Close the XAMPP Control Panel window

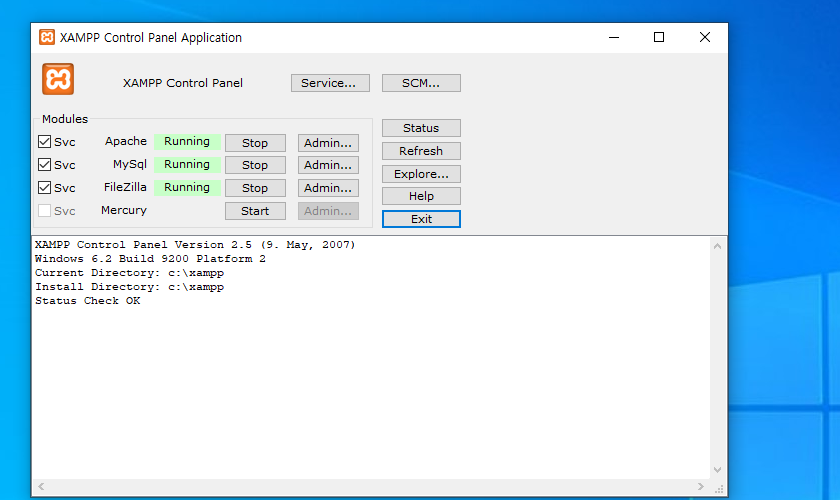705,37
